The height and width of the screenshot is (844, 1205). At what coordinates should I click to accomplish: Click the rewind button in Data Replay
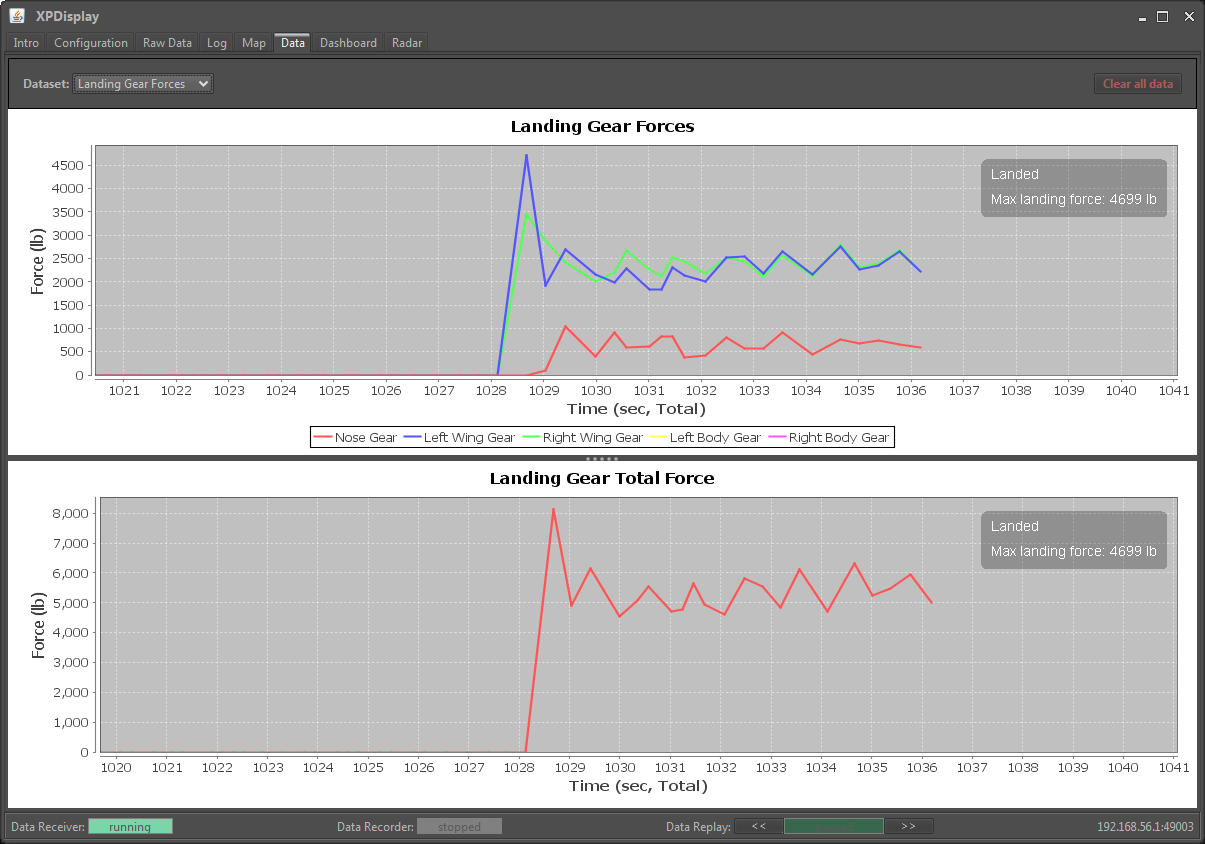(759, 826)
